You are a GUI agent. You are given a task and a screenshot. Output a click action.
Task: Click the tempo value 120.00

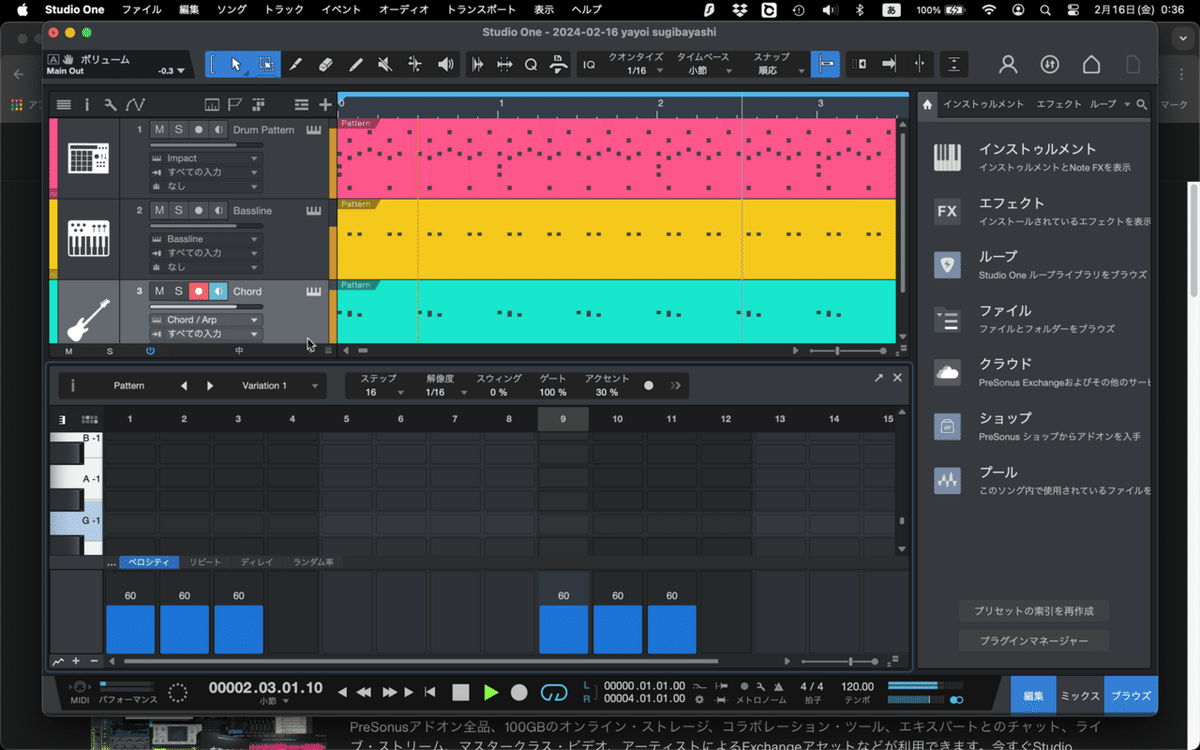[857, 687]
